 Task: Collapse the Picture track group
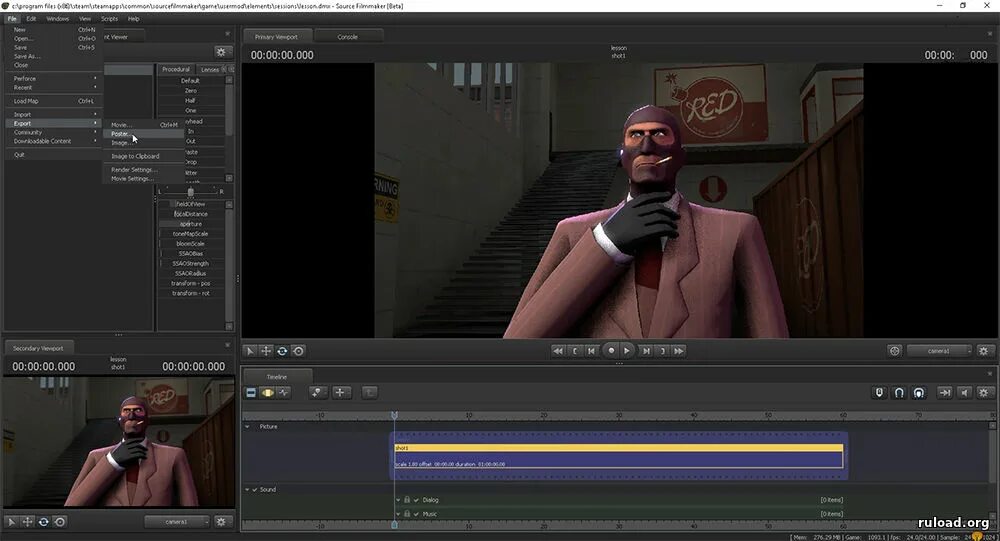[247, 426]
